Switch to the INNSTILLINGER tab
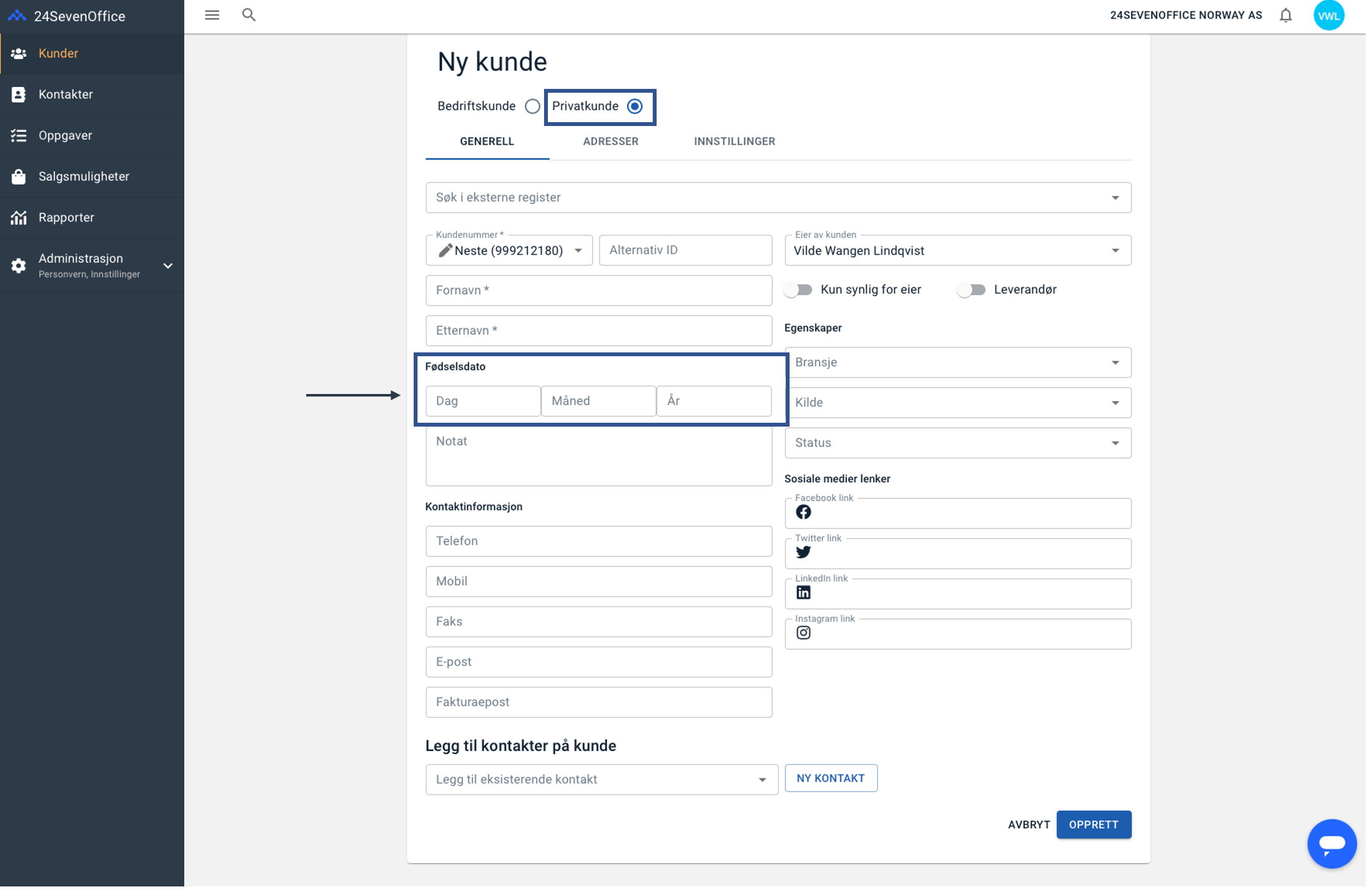Image resolution: width=1372 pixels, height=889 pixels. 734,141
